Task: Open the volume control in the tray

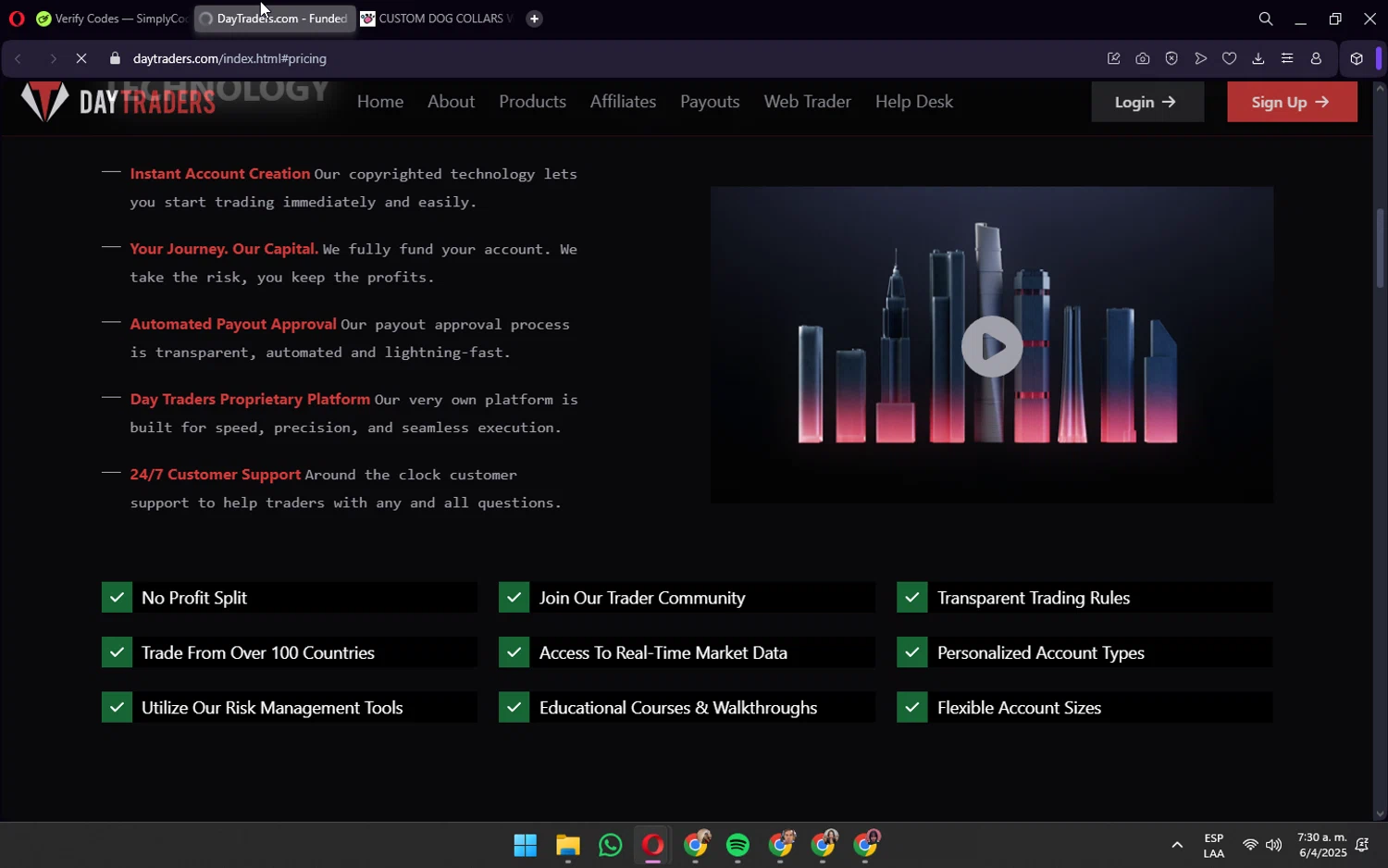Action: pyautogui.click(x=1274, y=845)
